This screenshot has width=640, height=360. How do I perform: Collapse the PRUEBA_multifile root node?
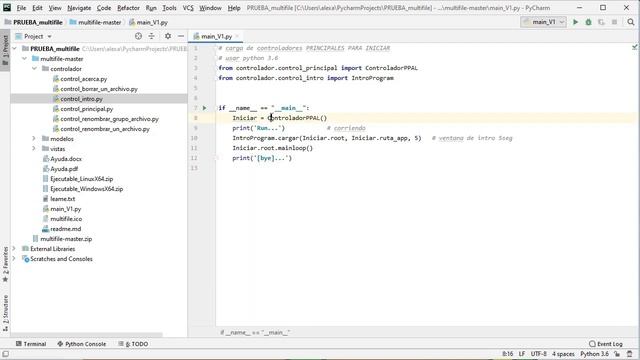pyautogui.click(x=15, y=49)
